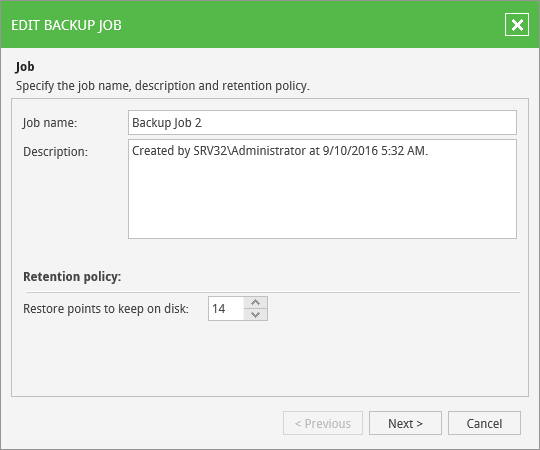Click the bold 'Job' heading
540x450 pixels.
25,66
